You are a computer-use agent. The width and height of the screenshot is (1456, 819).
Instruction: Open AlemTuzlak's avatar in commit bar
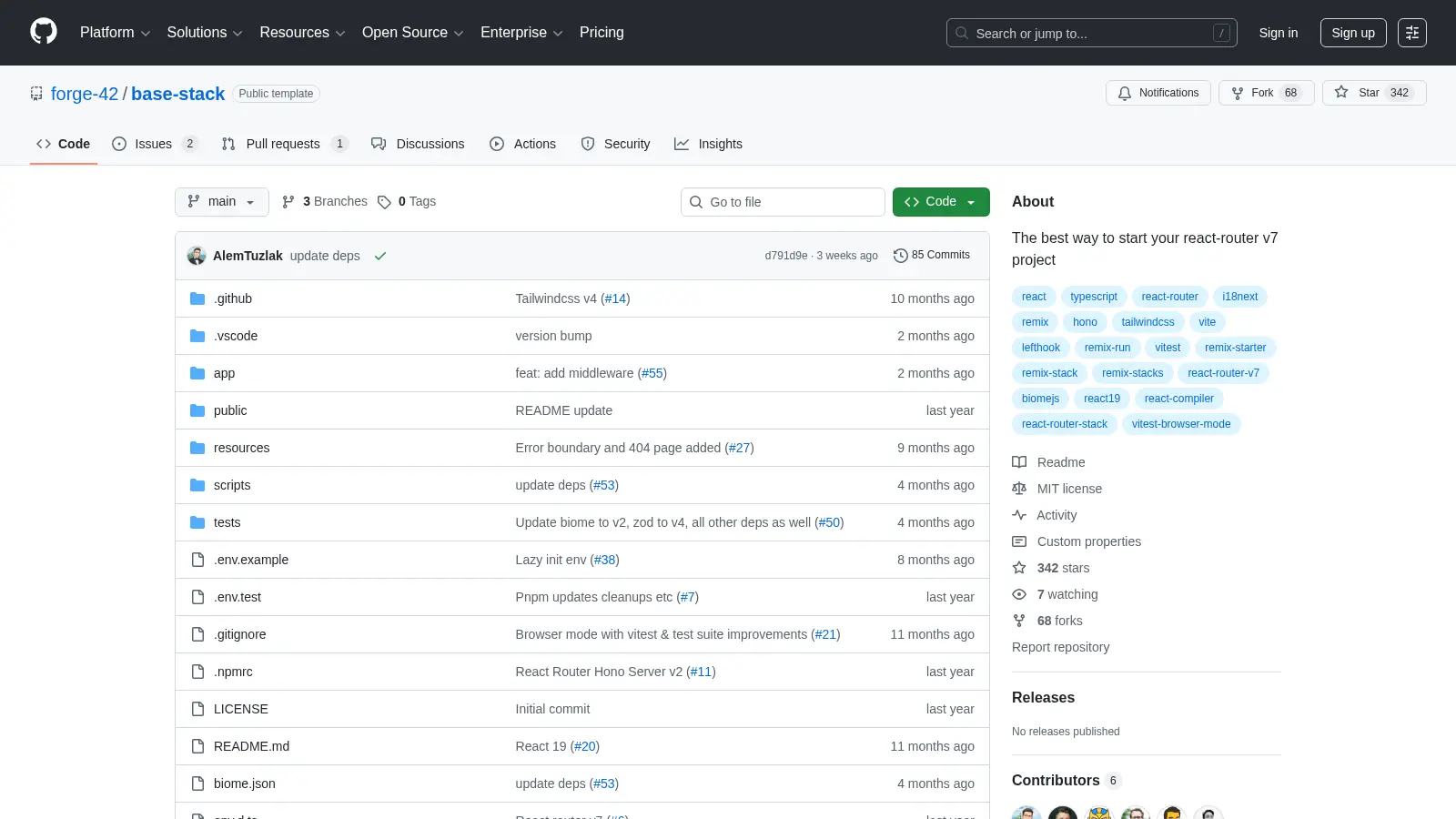click(x=197, y=256)
